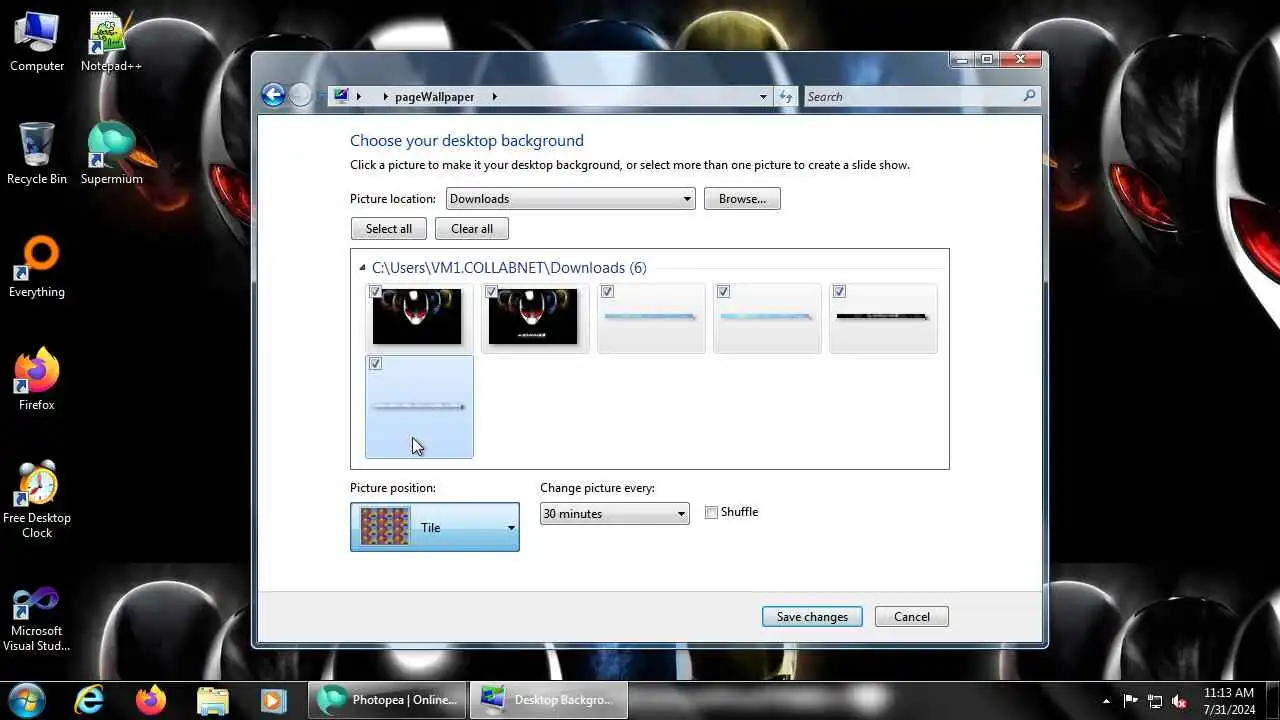The image size is (1280, 720).
Task: Select the fifth dark strip thumbnail
Action: pyautogui.click(x=883, y=317)
